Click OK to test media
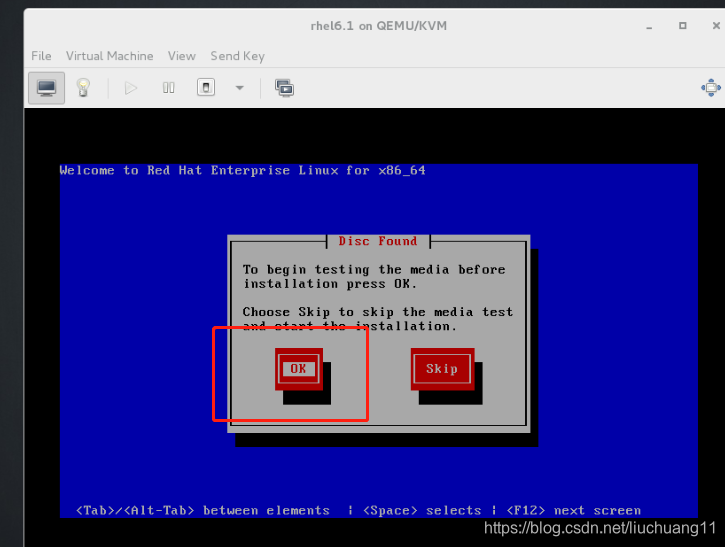Image resolution: width=725 pixels, height=547 pixels. tap(299, 369)
